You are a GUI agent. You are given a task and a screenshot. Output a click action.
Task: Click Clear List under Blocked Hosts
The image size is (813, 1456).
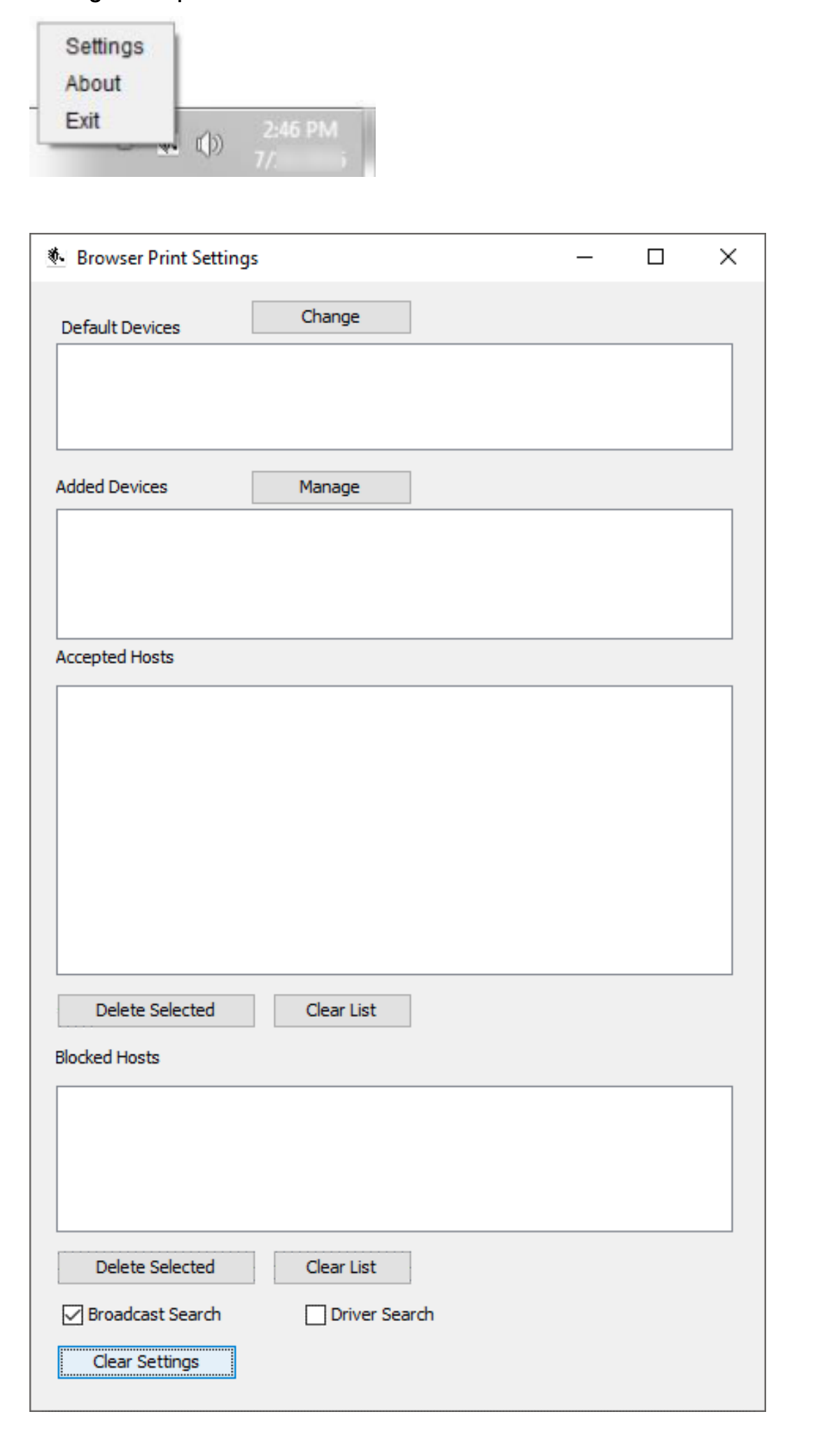tap(341, 1267)
